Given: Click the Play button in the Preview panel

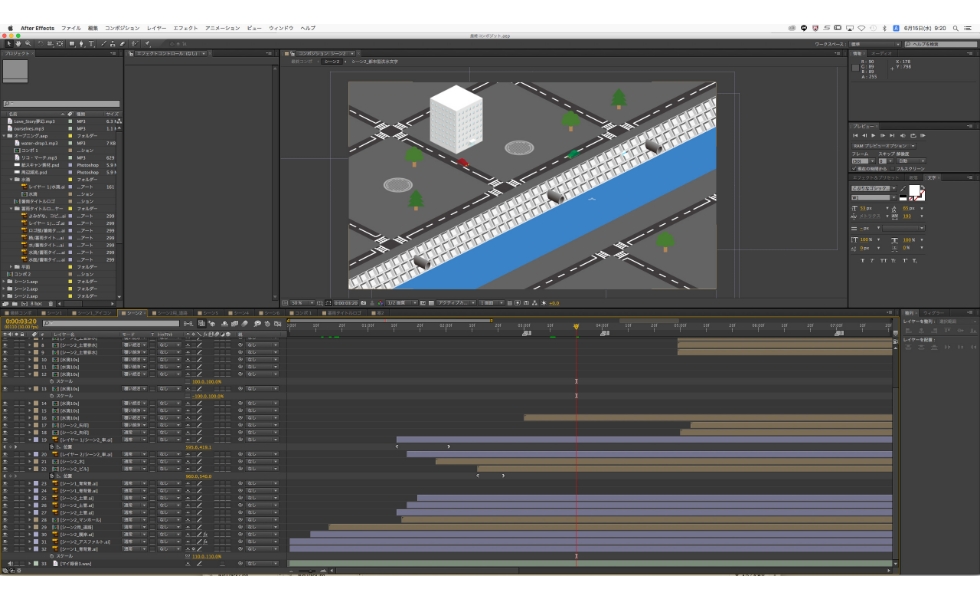Looking at the screenshot, I should tap(873, 135).
